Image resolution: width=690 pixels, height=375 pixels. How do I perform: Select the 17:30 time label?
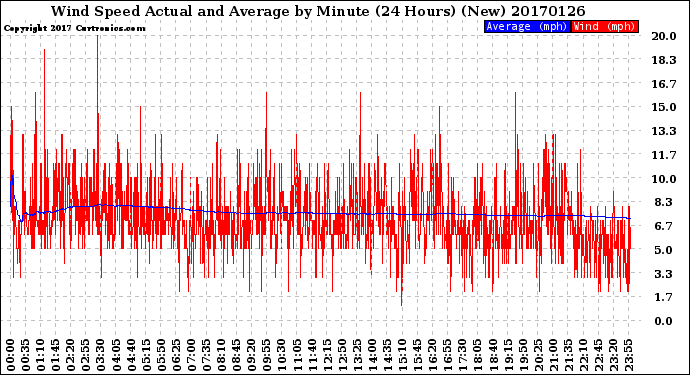click(462, 355)
